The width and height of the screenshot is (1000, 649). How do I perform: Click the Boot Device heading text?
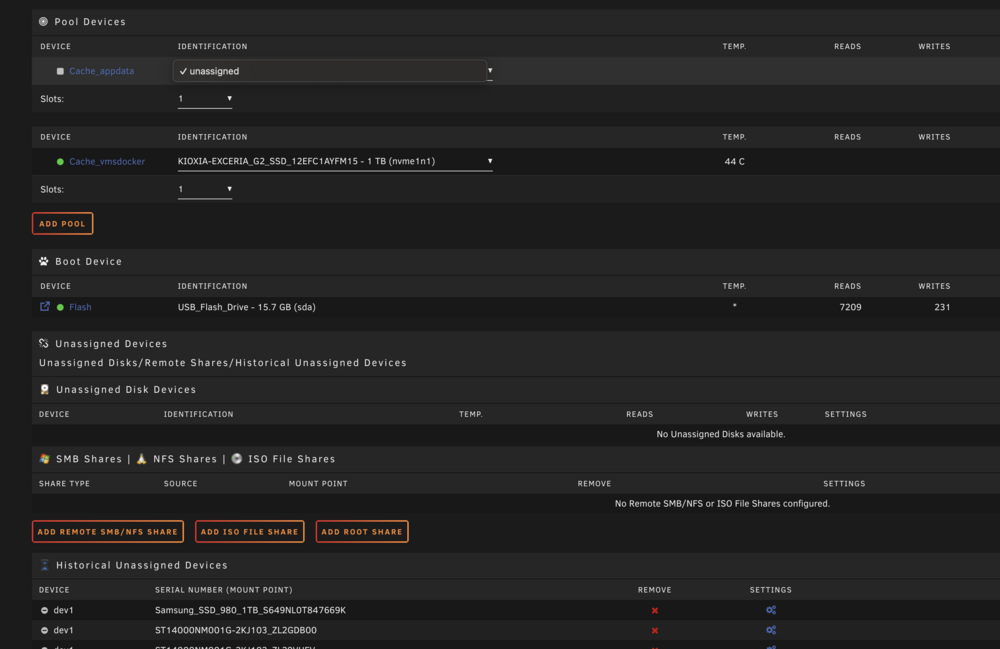coord(88,261)
